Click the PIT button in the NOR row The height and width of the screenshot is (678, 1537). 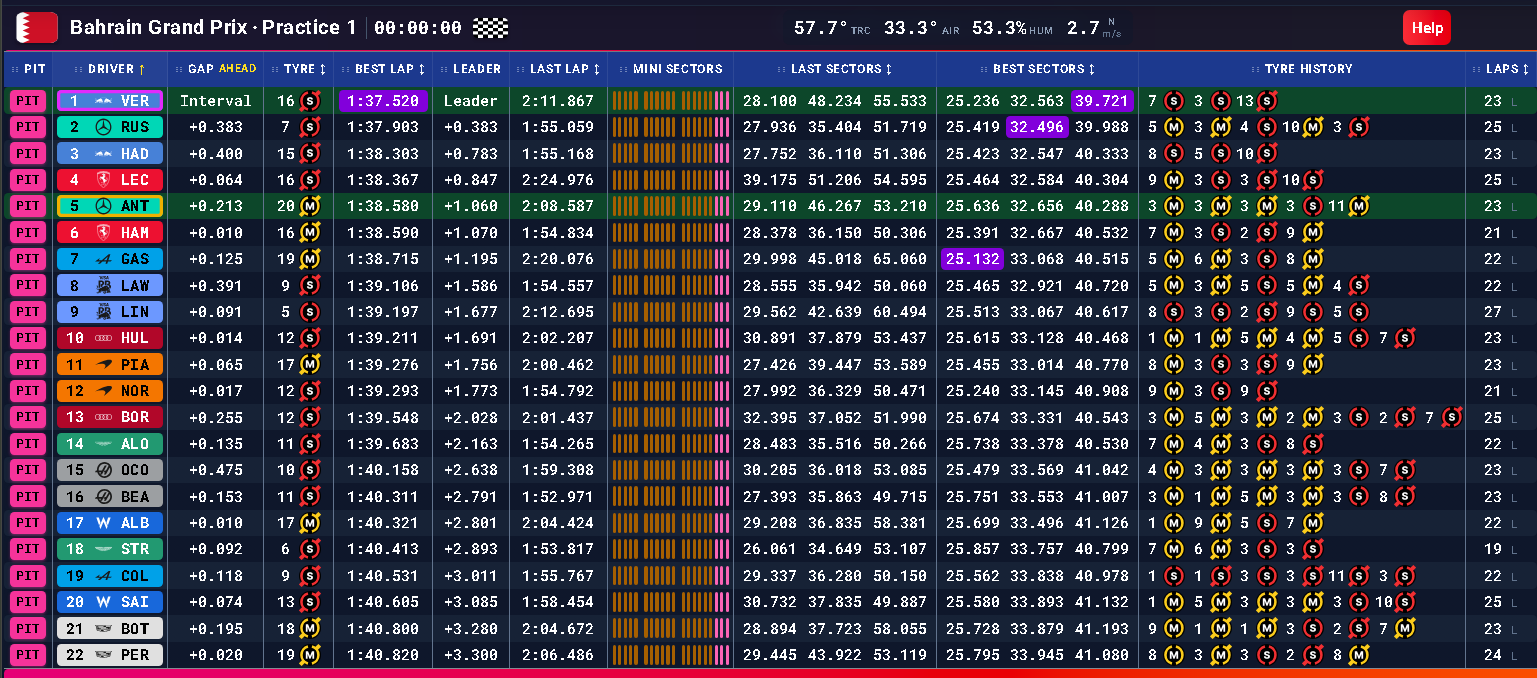[x=28, y=390]
